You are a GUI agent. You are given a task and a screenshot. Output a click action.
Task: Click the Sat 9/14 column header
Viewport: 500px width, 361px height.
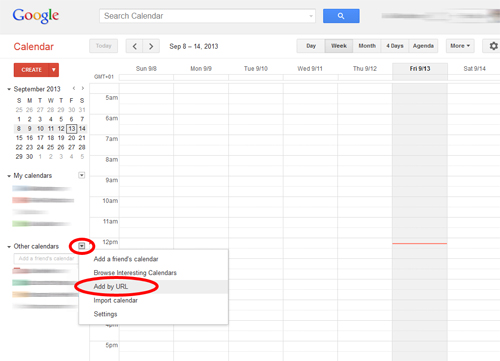tap(475, 69)
